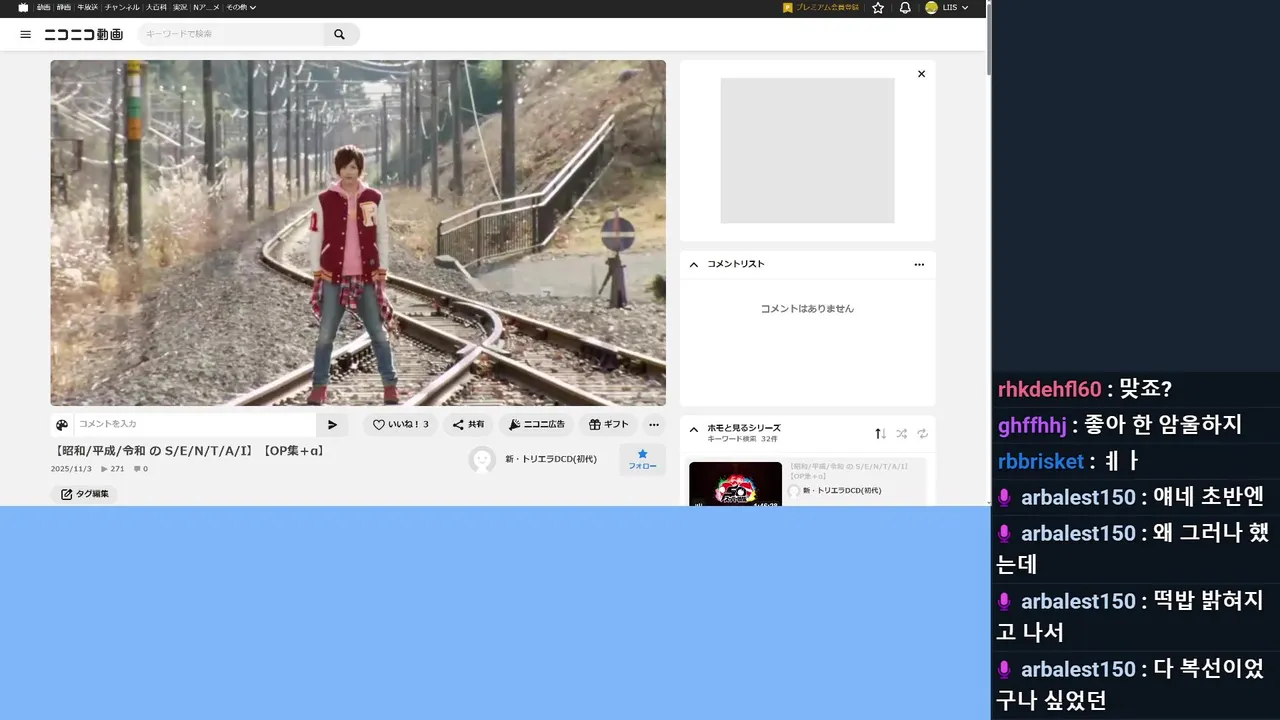Click the ニコニコ動画 logo
Image resolution: width=1280 pixels, height=720 pixels.
83,34
